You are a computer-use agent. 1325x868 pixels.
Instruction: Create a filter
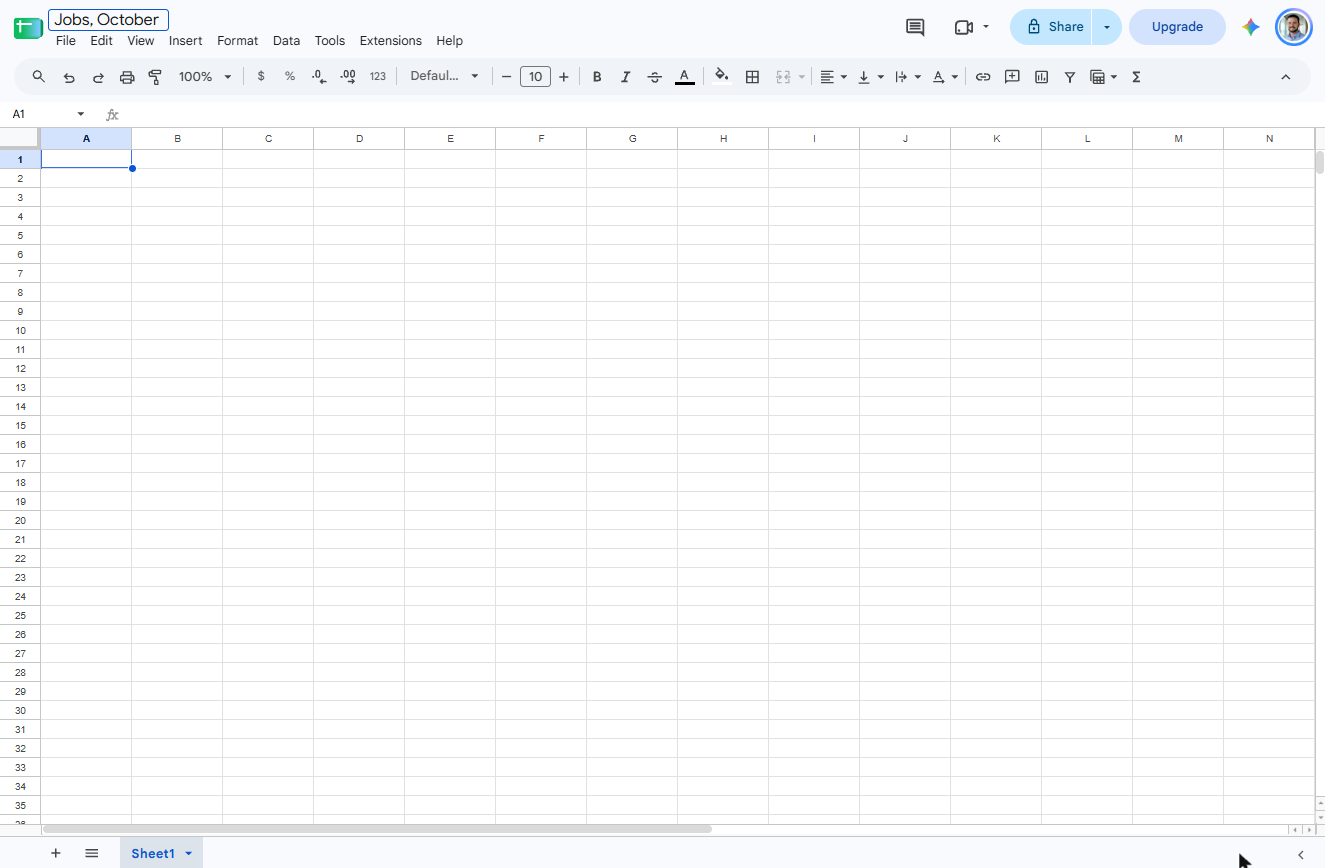pyautogui.click(x=1070, y=77)
